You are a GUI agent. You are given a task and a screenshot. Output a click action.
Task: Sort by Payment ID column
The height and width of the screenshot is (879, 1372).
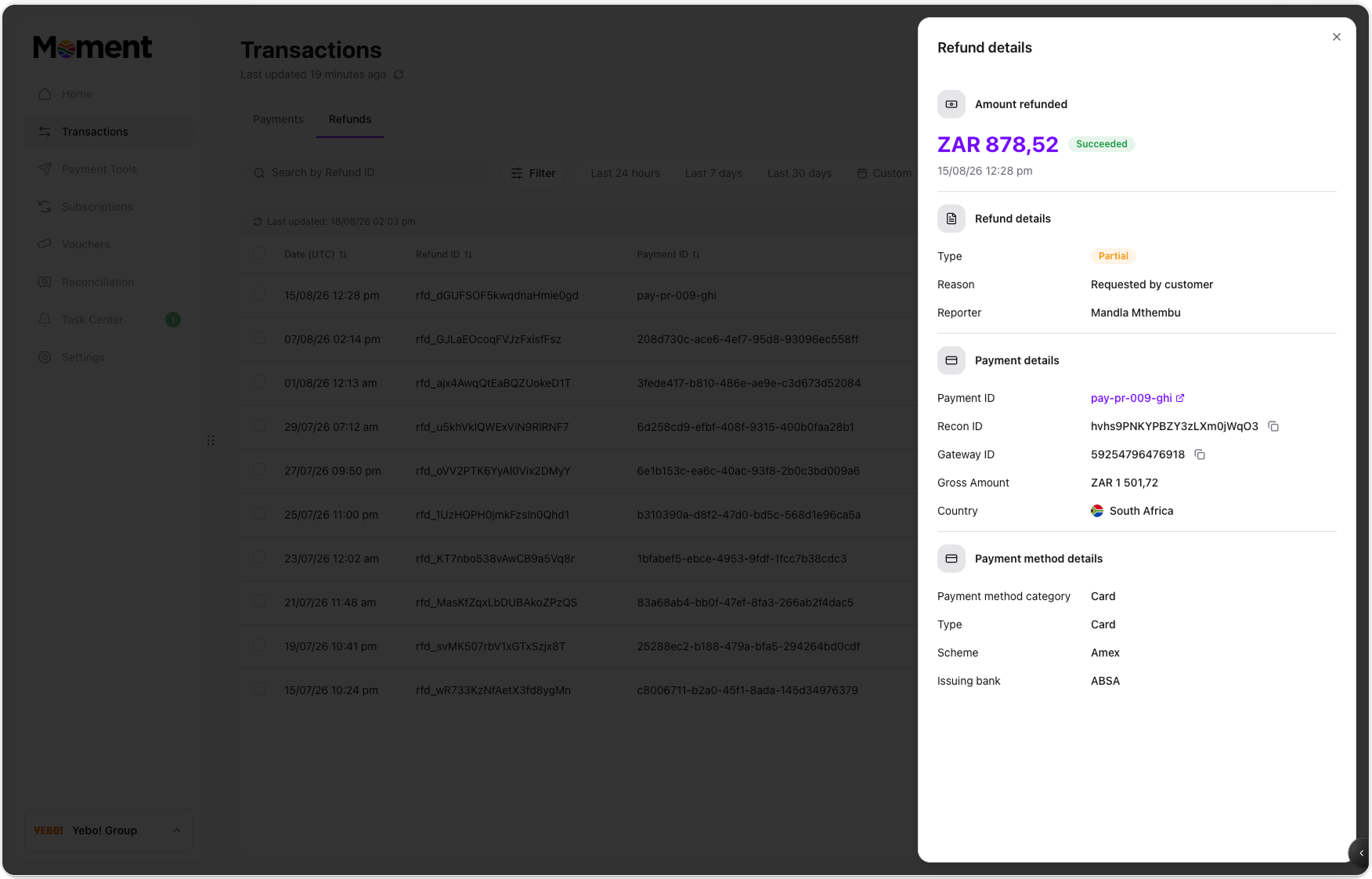[x=669, y=255]
